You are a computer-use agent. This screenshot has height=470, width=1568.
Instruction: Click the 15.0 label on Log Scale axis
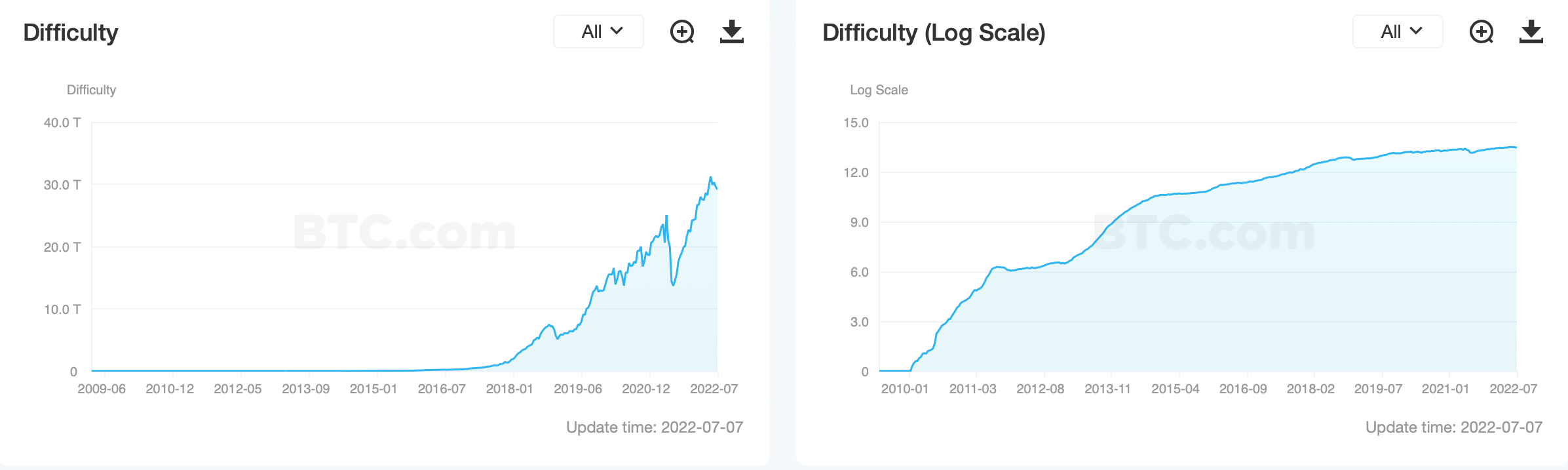[856, 123]
